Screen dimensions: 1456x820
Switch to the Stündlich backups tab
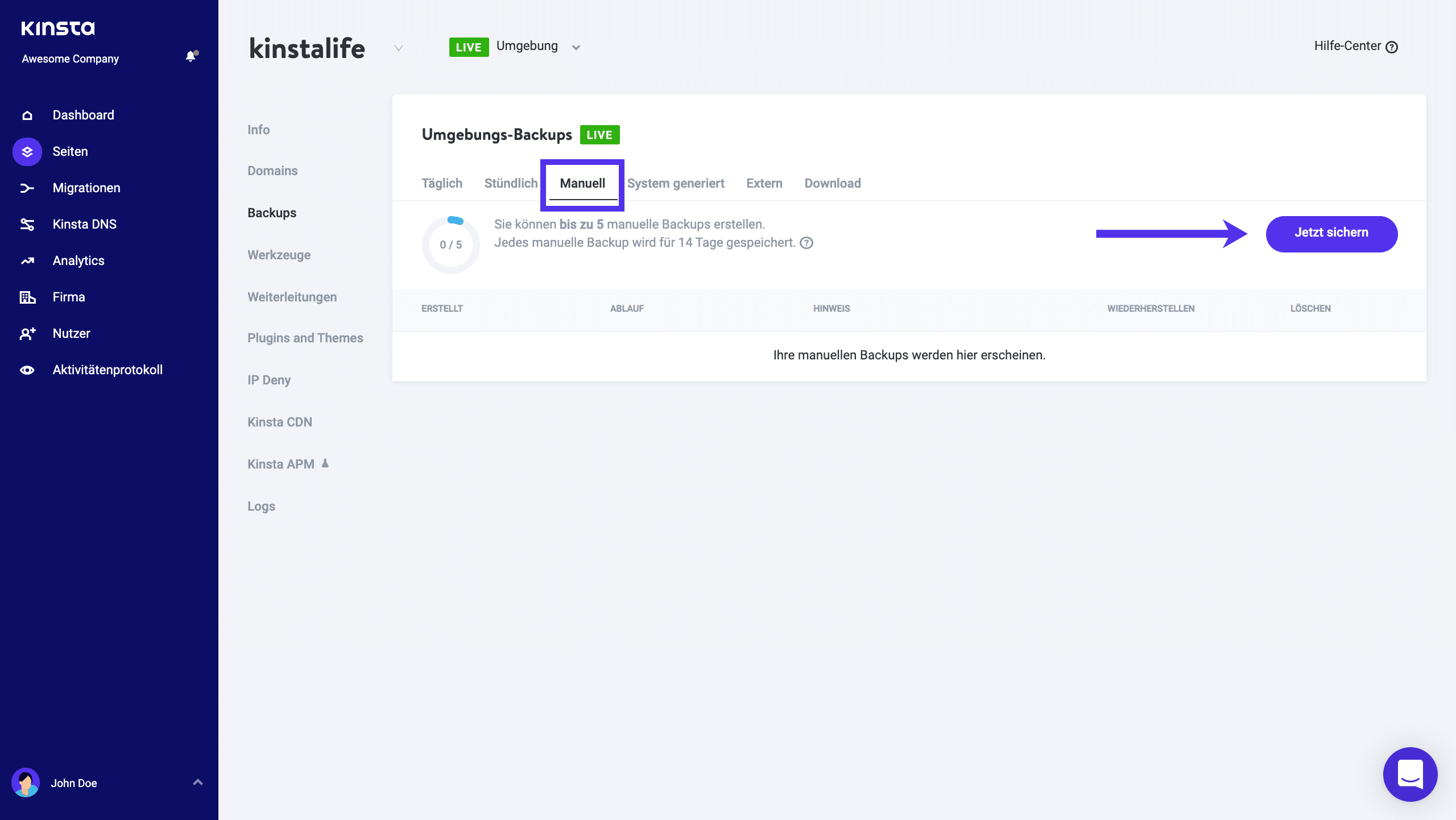[511, 183]
